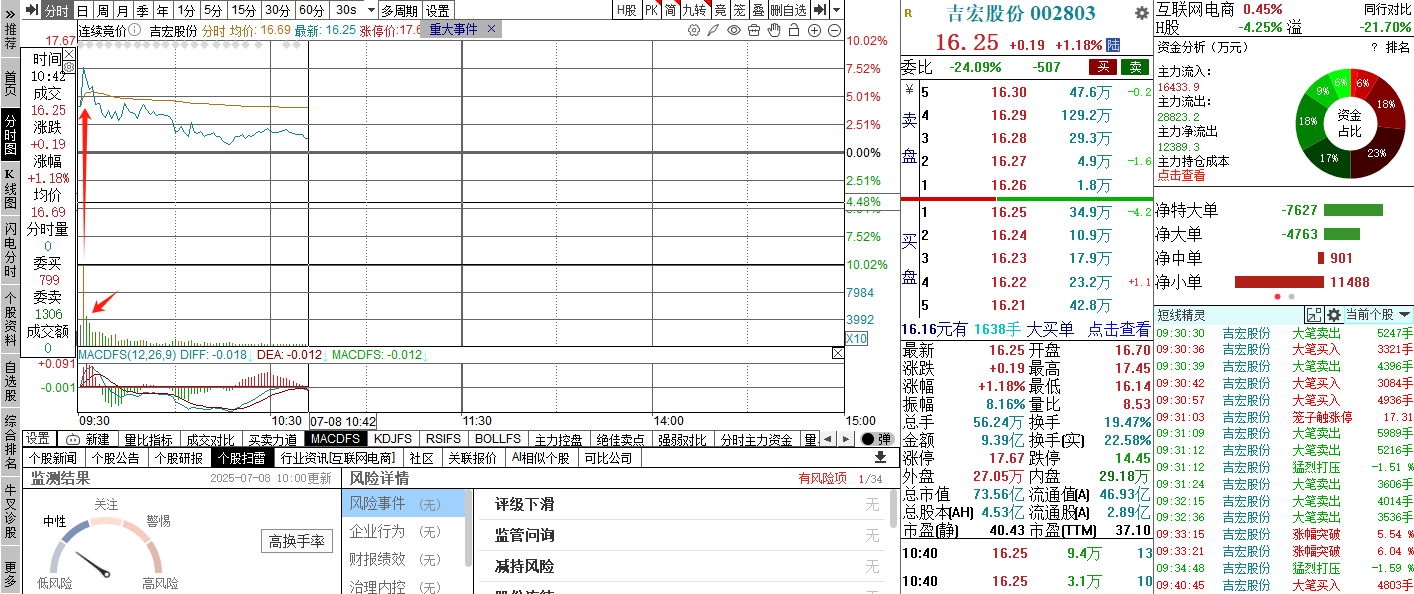The width and height of the screenshot is (1414, 594).
Task: Click the R margin badge icon
Action: 908,13
